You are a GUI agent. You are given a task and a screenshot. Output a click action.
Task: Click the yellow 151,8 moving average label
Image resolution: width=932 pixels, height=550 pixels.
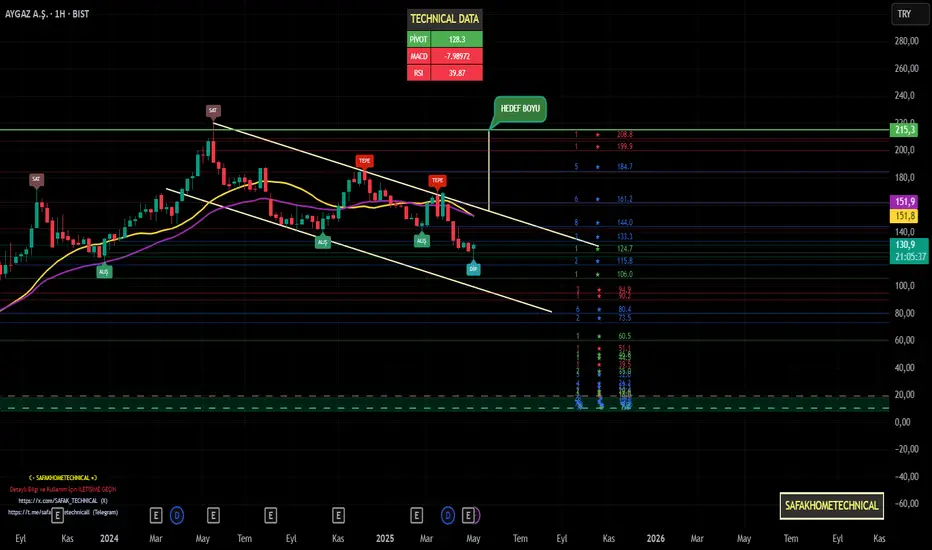905,216
